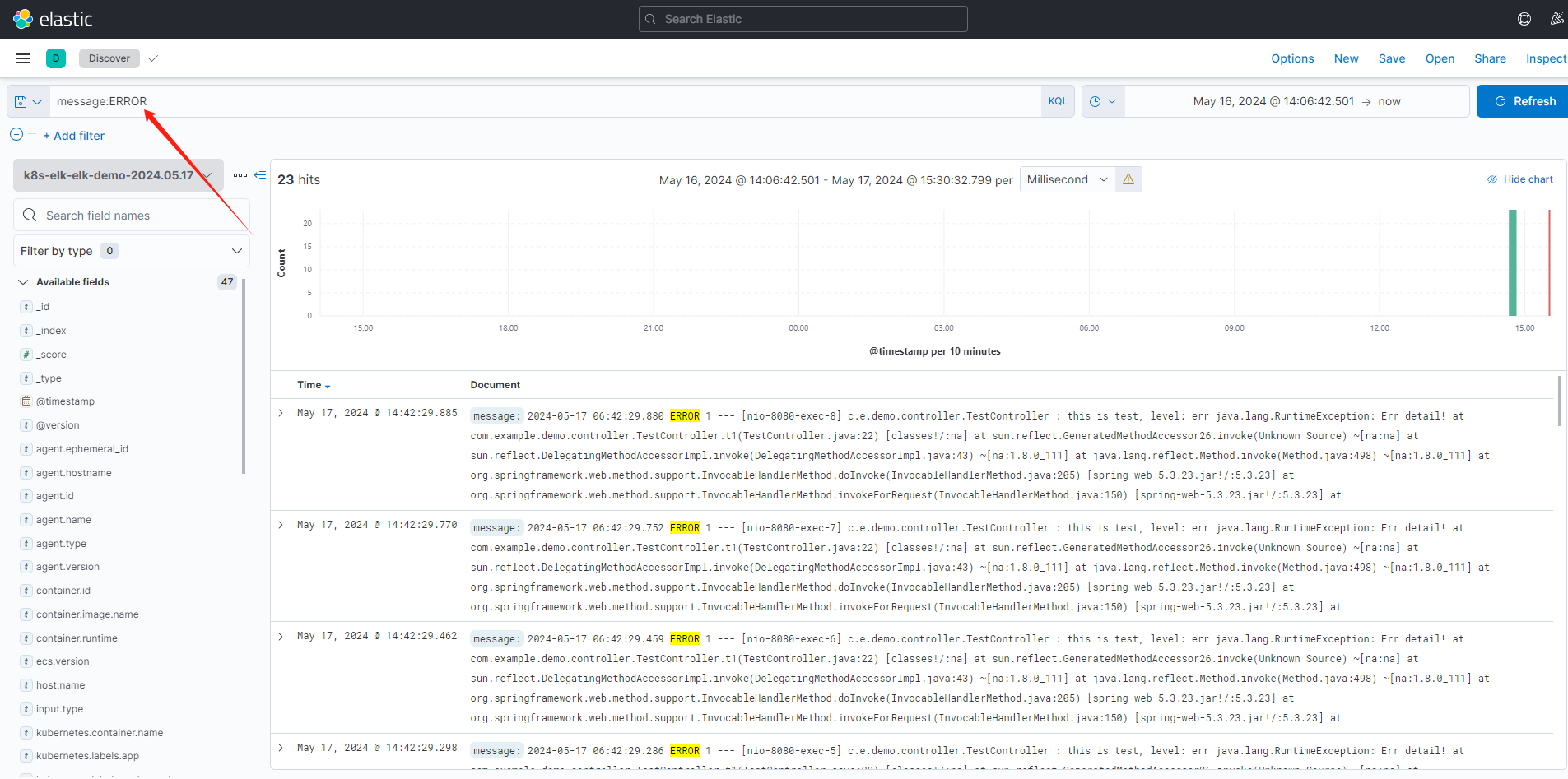The image size is (1568, 779).
Task: Click the Elastic logo
Action: (53, 19)
